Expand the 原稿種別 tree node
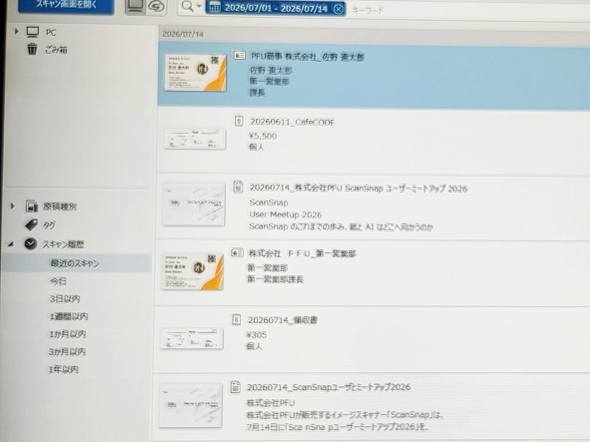The width and height of the screenshot is (590, 442). pyautogui.click(x=13, y=206)
